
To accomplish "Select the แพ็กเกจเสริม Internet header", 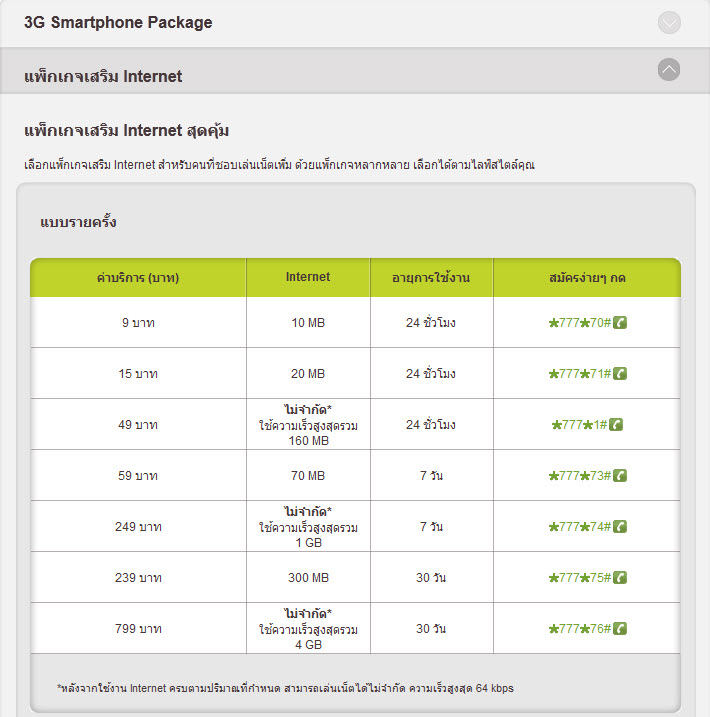I will 103,76.
